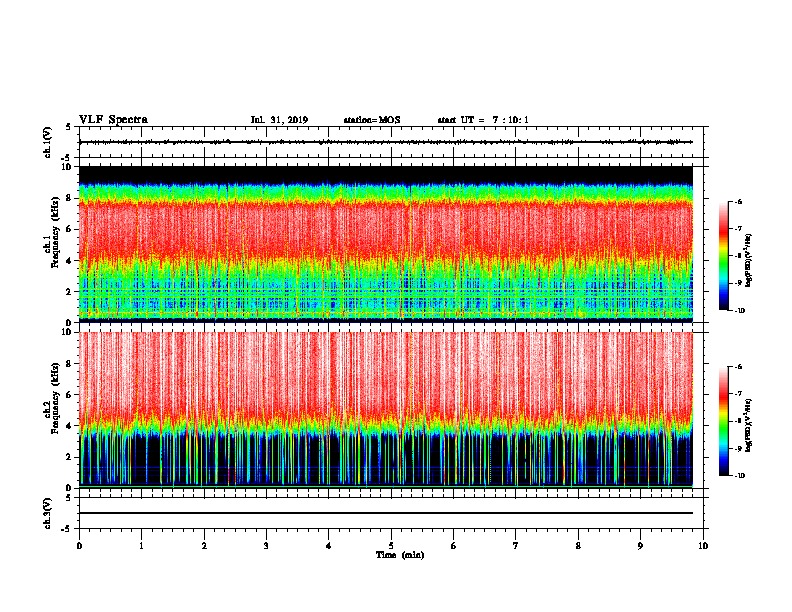Image resolution: width=792 pixels, height=612 pixels.
Task: Click the "6" tick on ch.2 frequency axis
Action: (69, 395)
